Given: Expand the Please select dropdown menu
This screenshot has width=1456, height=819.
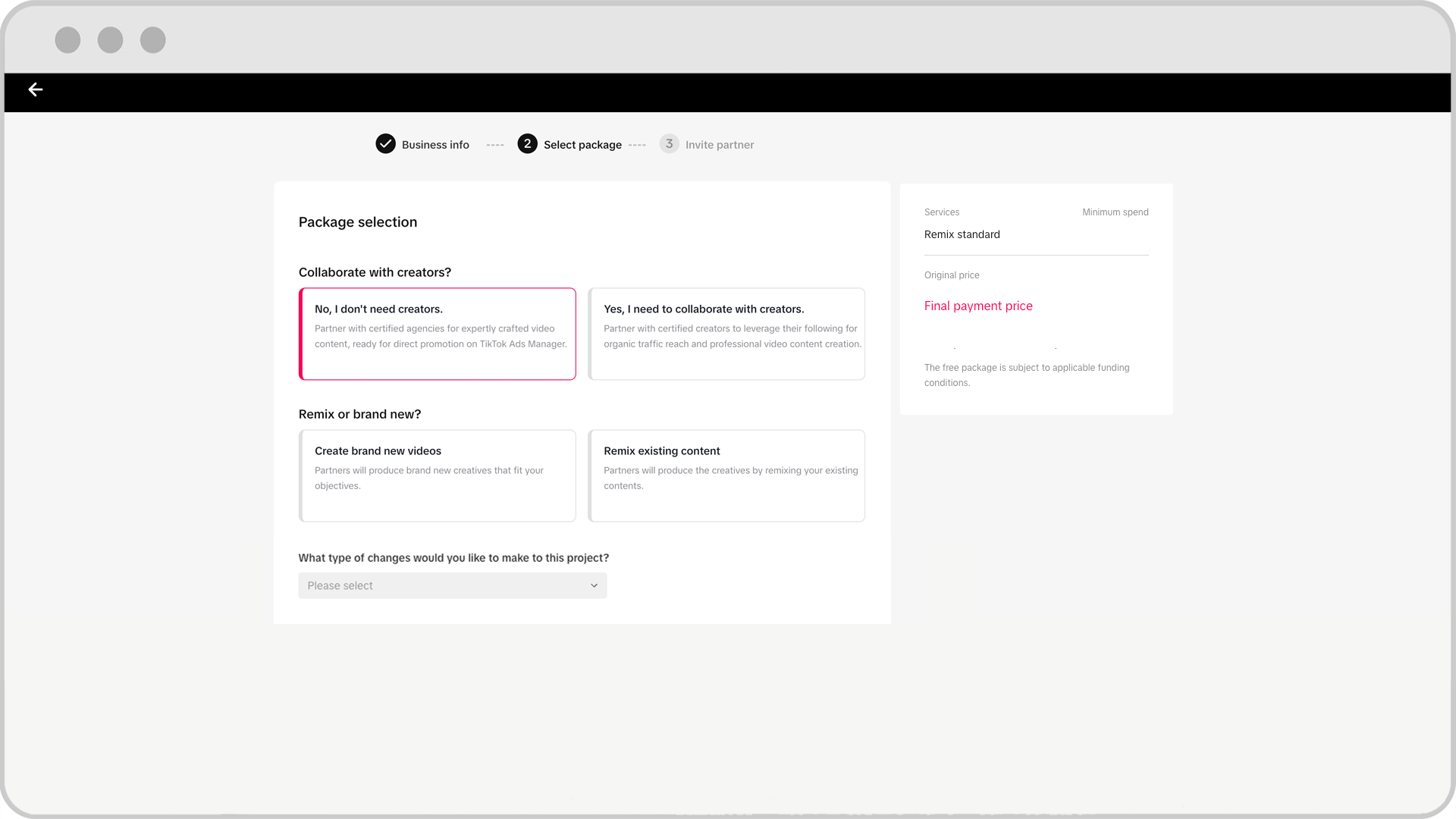Looking at the screenshot, I should [x=452, y=585].
